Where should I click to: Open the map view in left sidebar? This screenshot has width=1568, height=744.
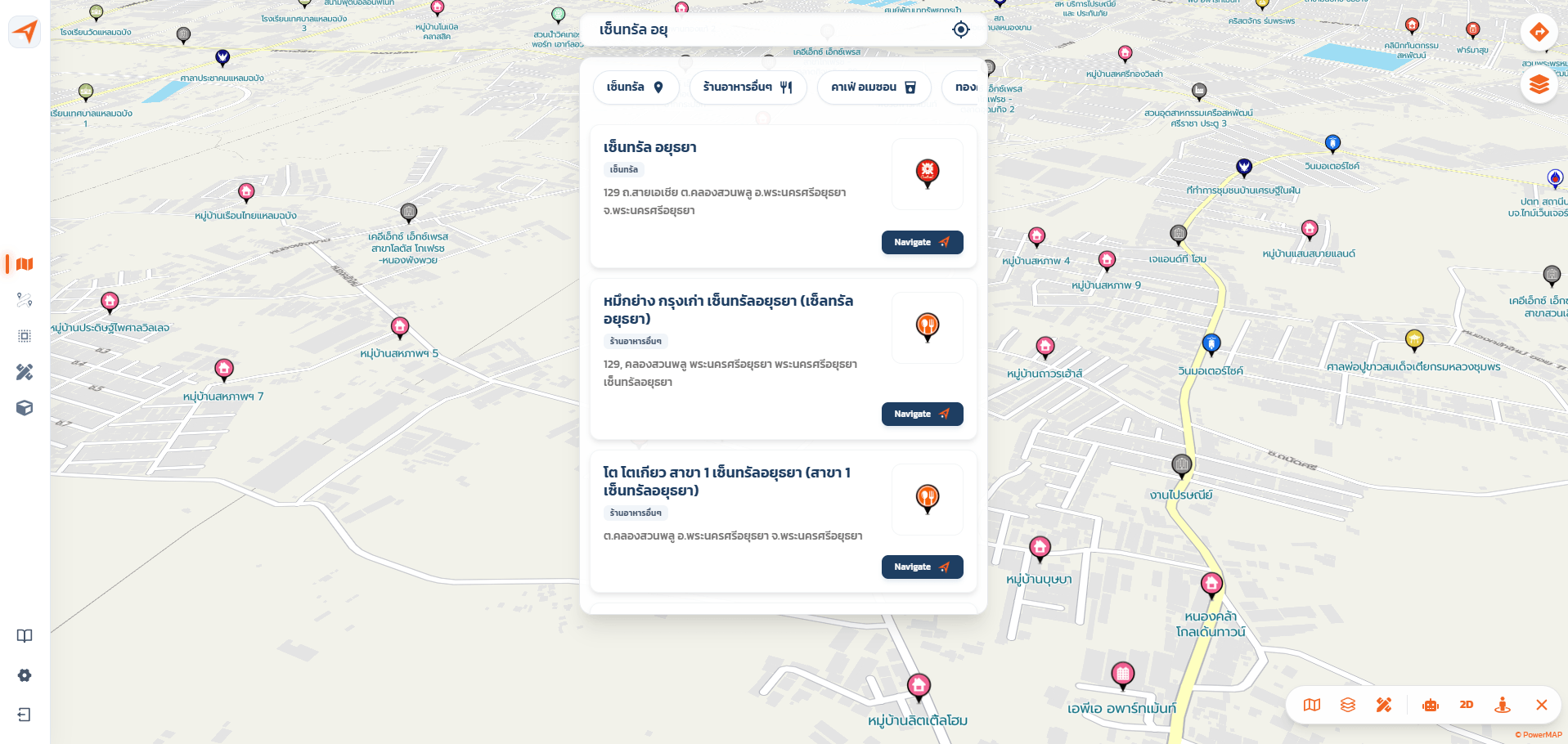click(25, 264)
